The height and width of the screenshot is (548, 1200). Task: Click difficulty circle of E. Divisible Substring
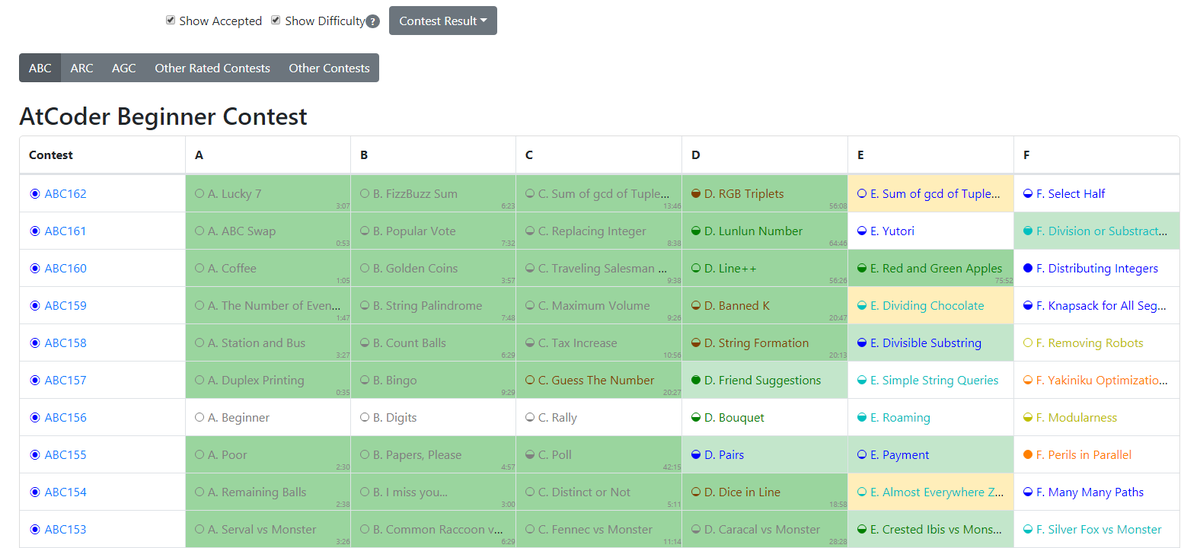[862, 343]
